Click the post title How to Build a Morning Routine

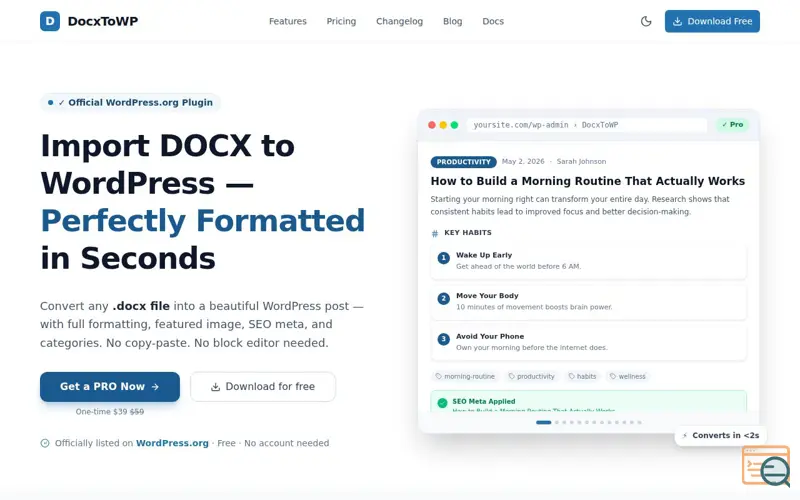point(588,181)
